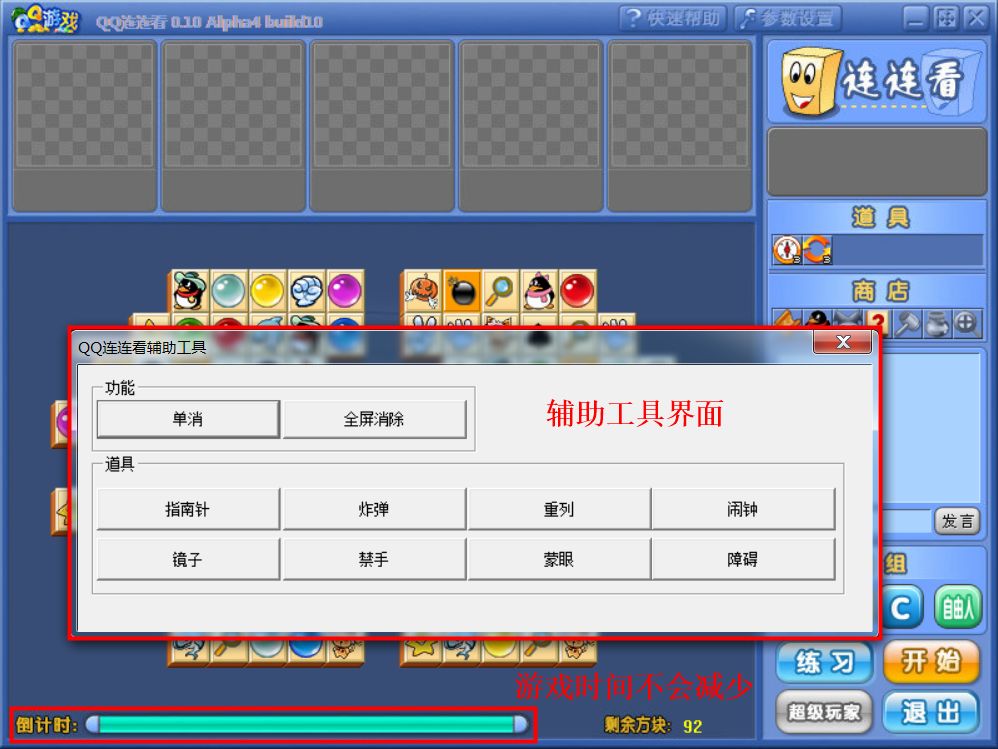
Task: Pick the red ball tile in the top row
Action: [578, 291]
